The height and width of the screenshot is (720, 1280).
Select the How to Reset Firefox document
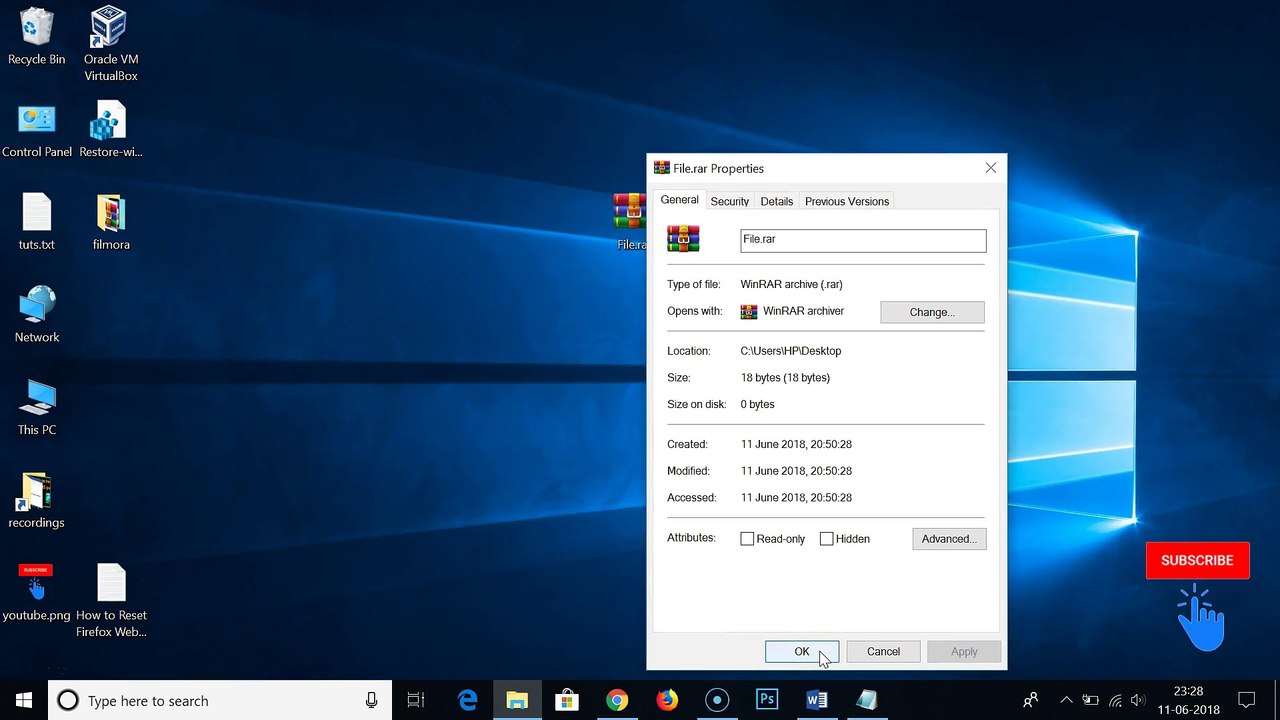point(111,600)
